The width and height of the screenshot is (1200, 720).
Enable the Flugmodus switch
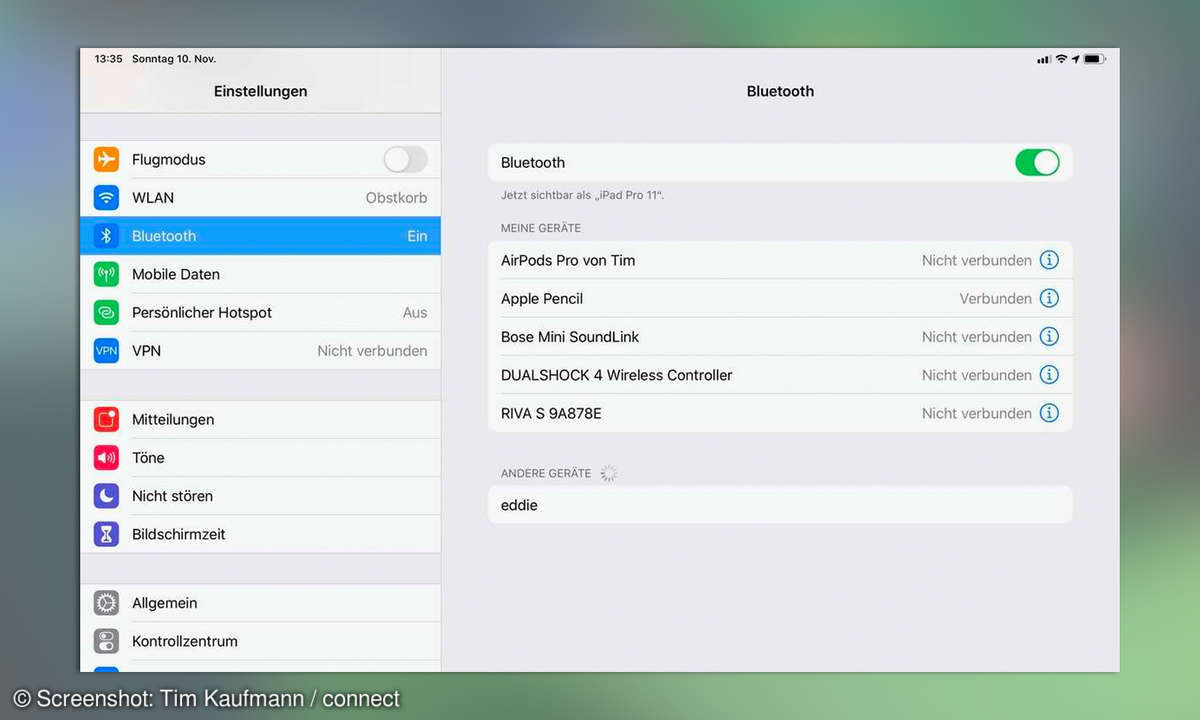pyautogui.click(x=405, y=159)
